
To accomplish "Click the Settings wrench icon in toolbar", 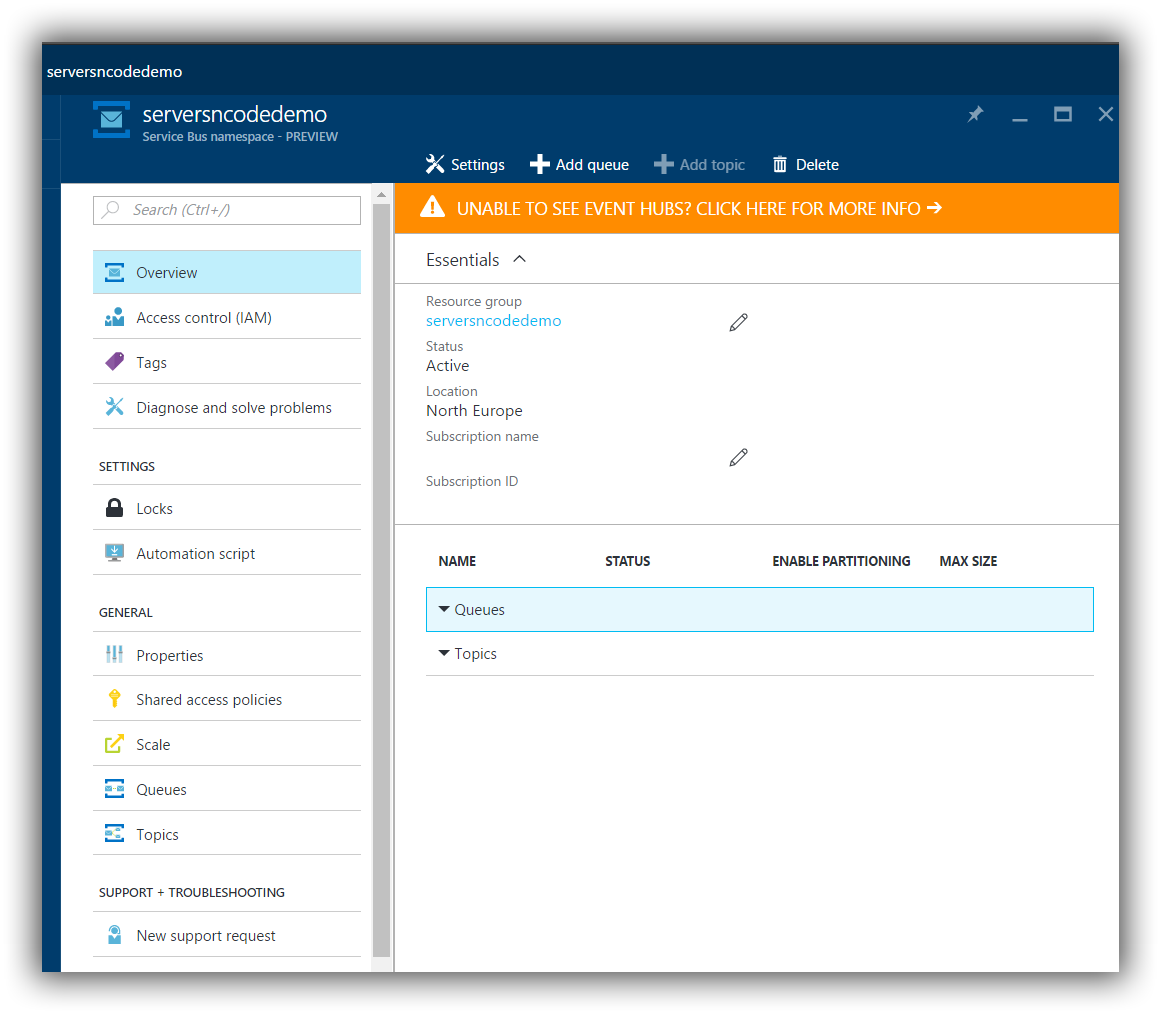I will coord(435,164).
